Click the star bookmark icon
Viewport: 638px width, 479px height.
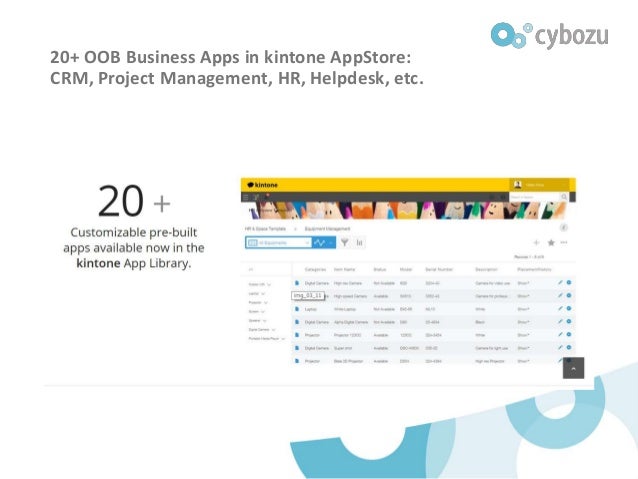[551, 243]
